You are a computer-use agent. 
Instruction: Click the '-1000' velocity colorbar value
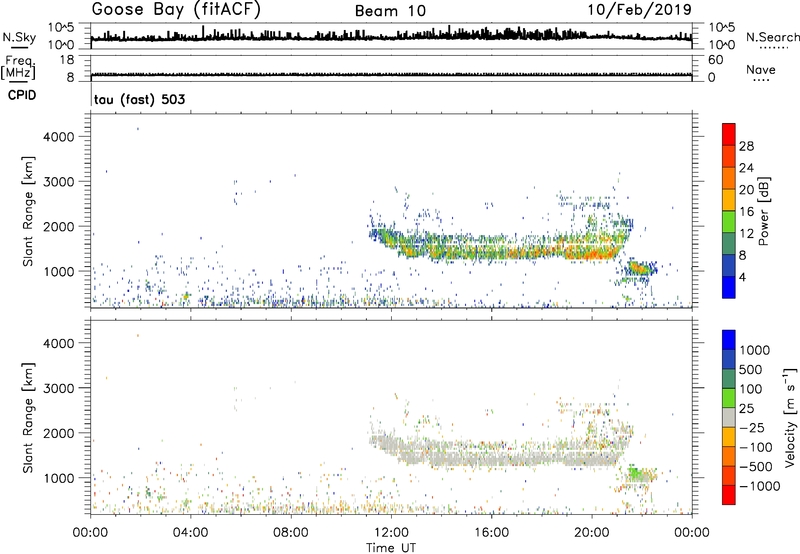[x=760, y=486]
